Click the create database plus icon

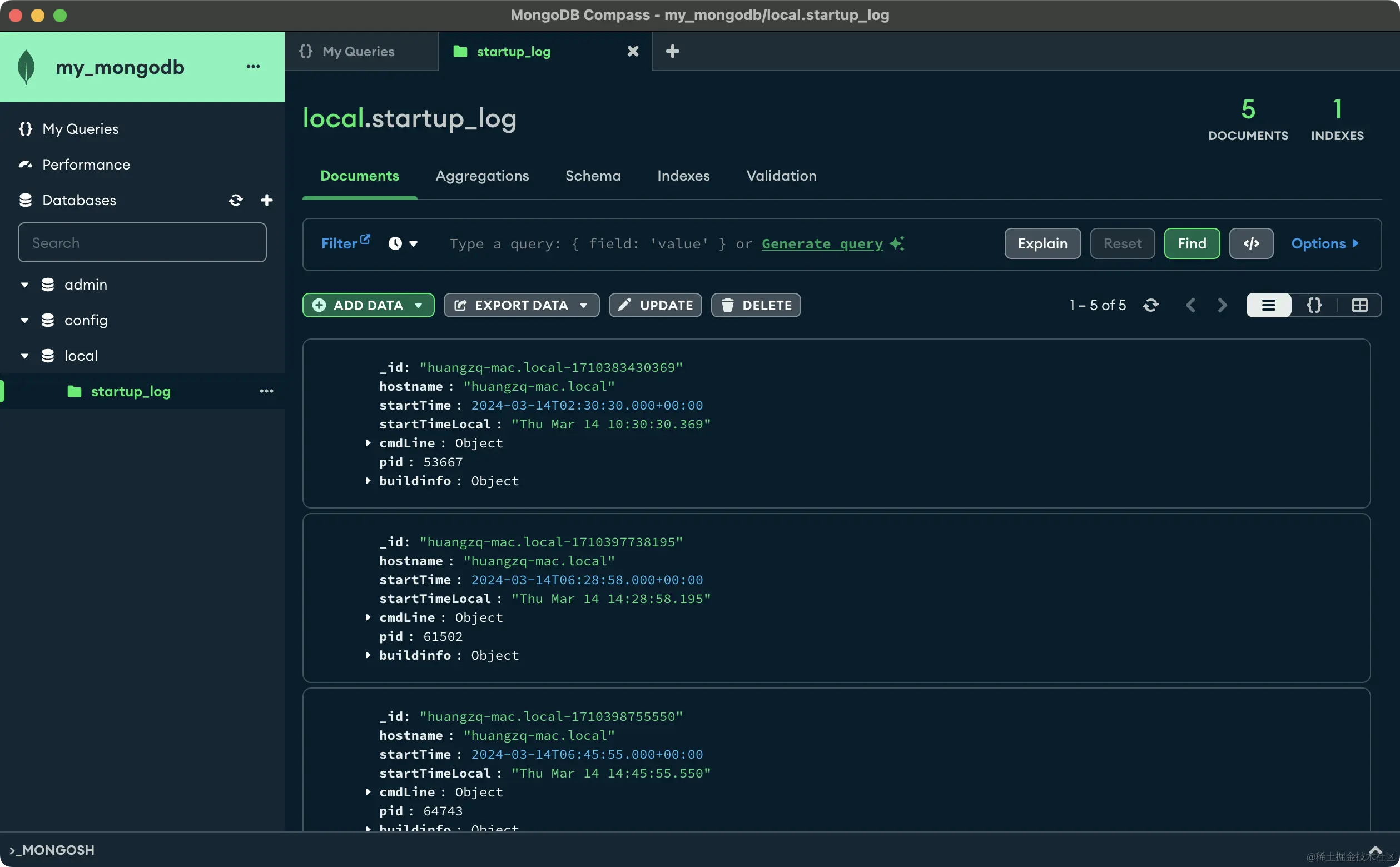pos(267,200)
